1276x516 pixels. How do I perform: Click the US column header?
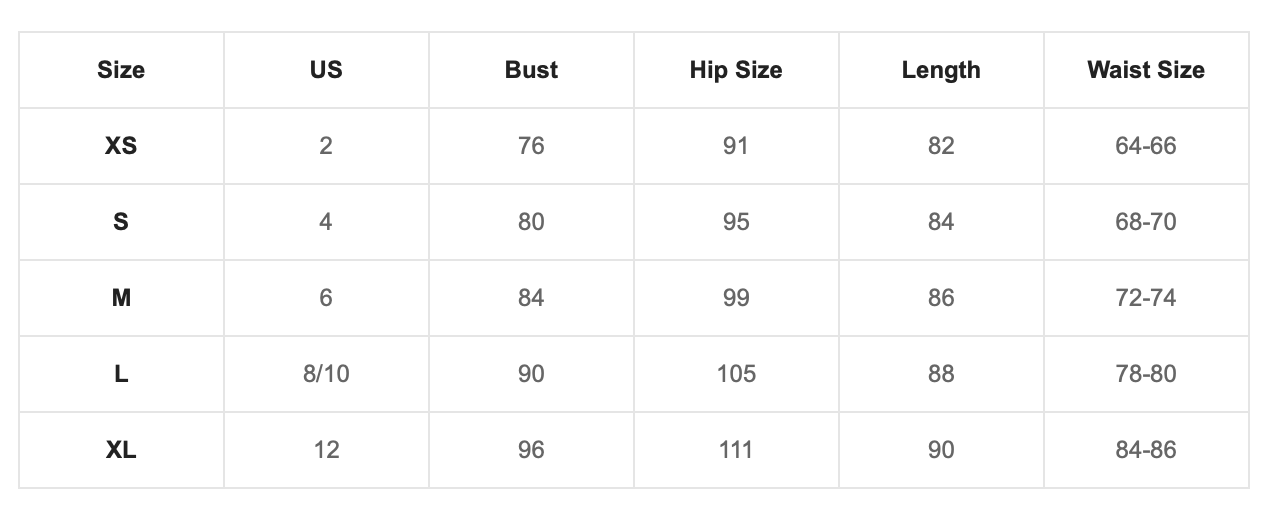click(326, 70)
